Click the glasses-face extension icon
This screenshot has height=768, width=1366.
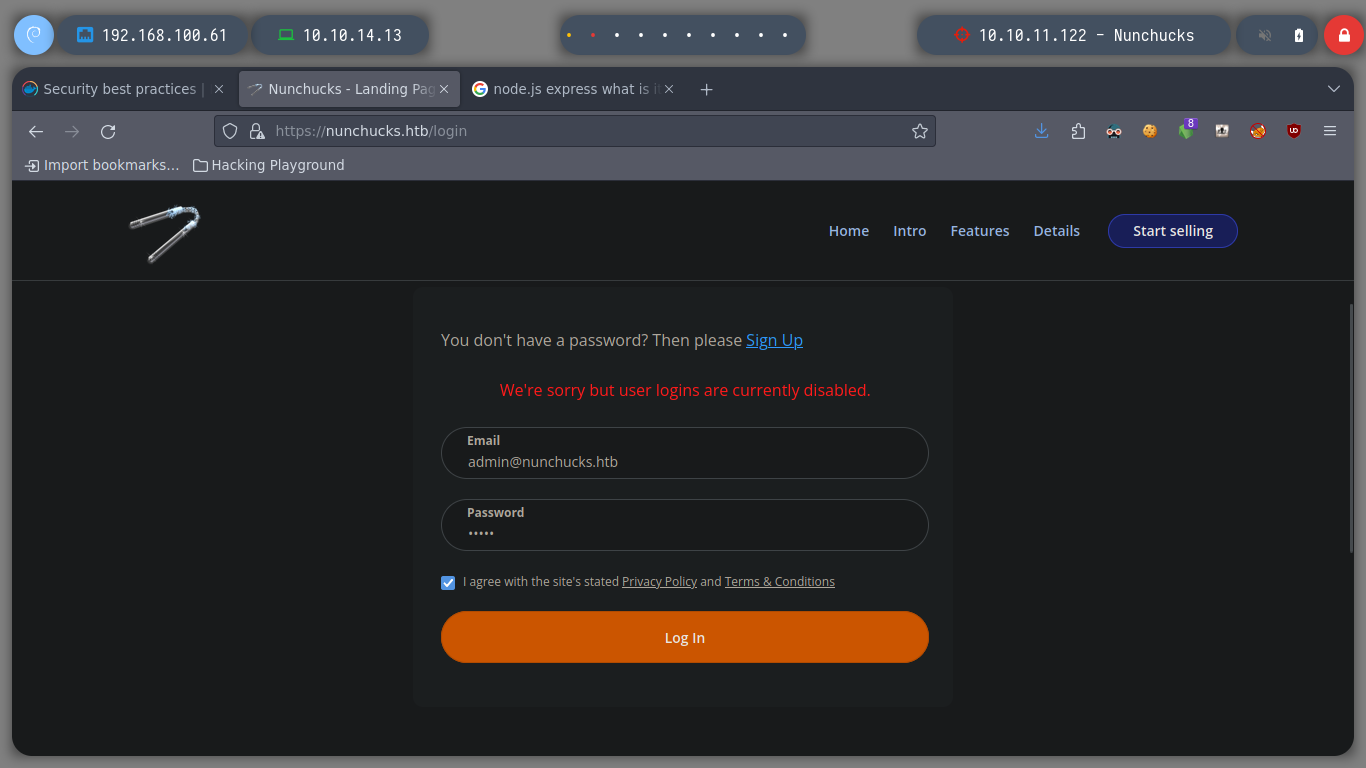tap(1114, 131)
